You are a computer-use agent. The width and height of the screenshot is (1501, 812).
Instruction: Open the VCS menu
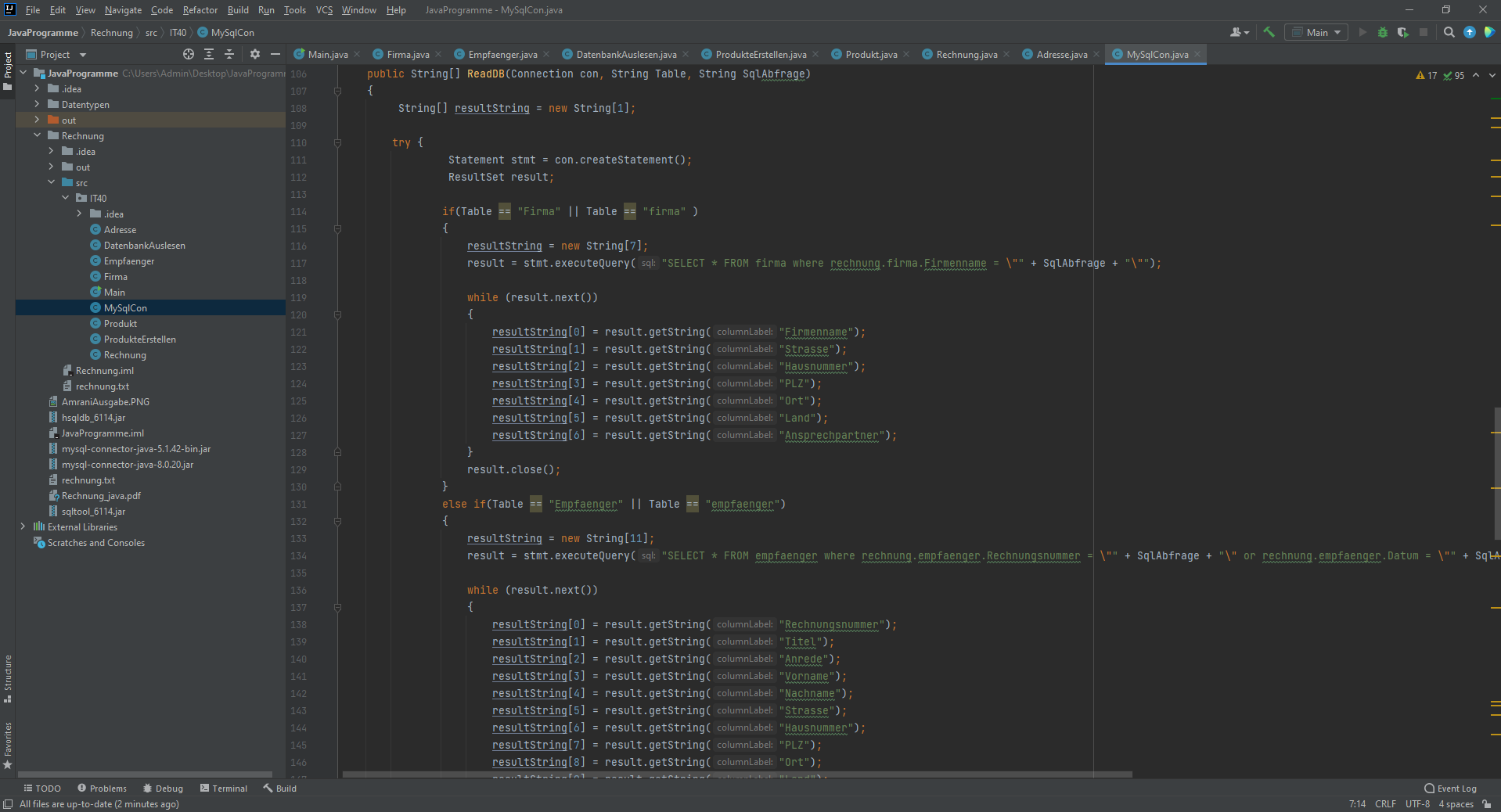(324, 10)
